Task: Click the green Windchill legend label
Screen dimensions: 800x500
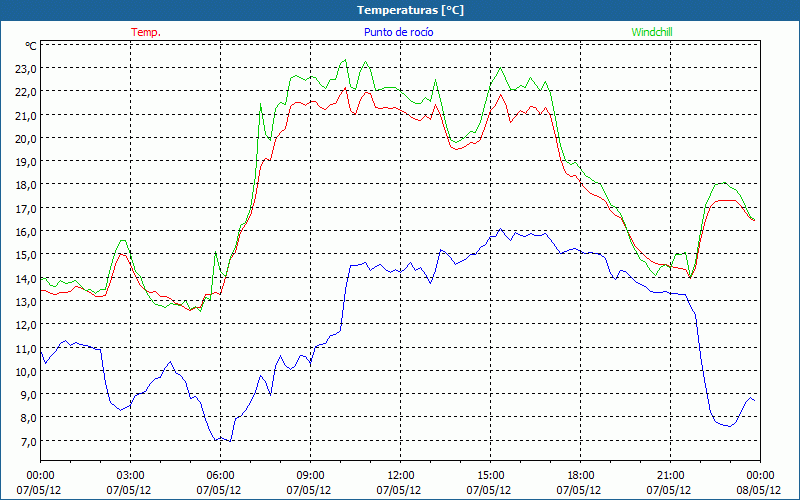Action: 652,32
